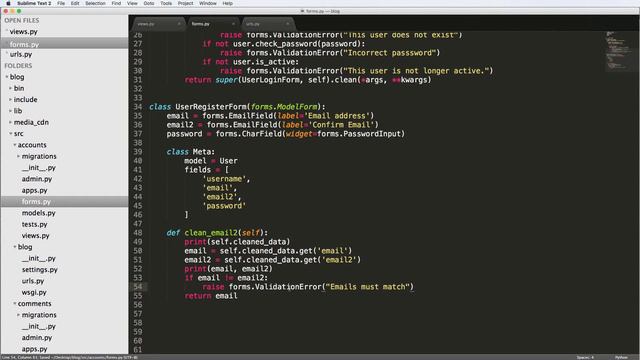The height and width of the screenshot is (360, 640).
Task: Open tests.py in the accounts folder
Action: (34, 224)
